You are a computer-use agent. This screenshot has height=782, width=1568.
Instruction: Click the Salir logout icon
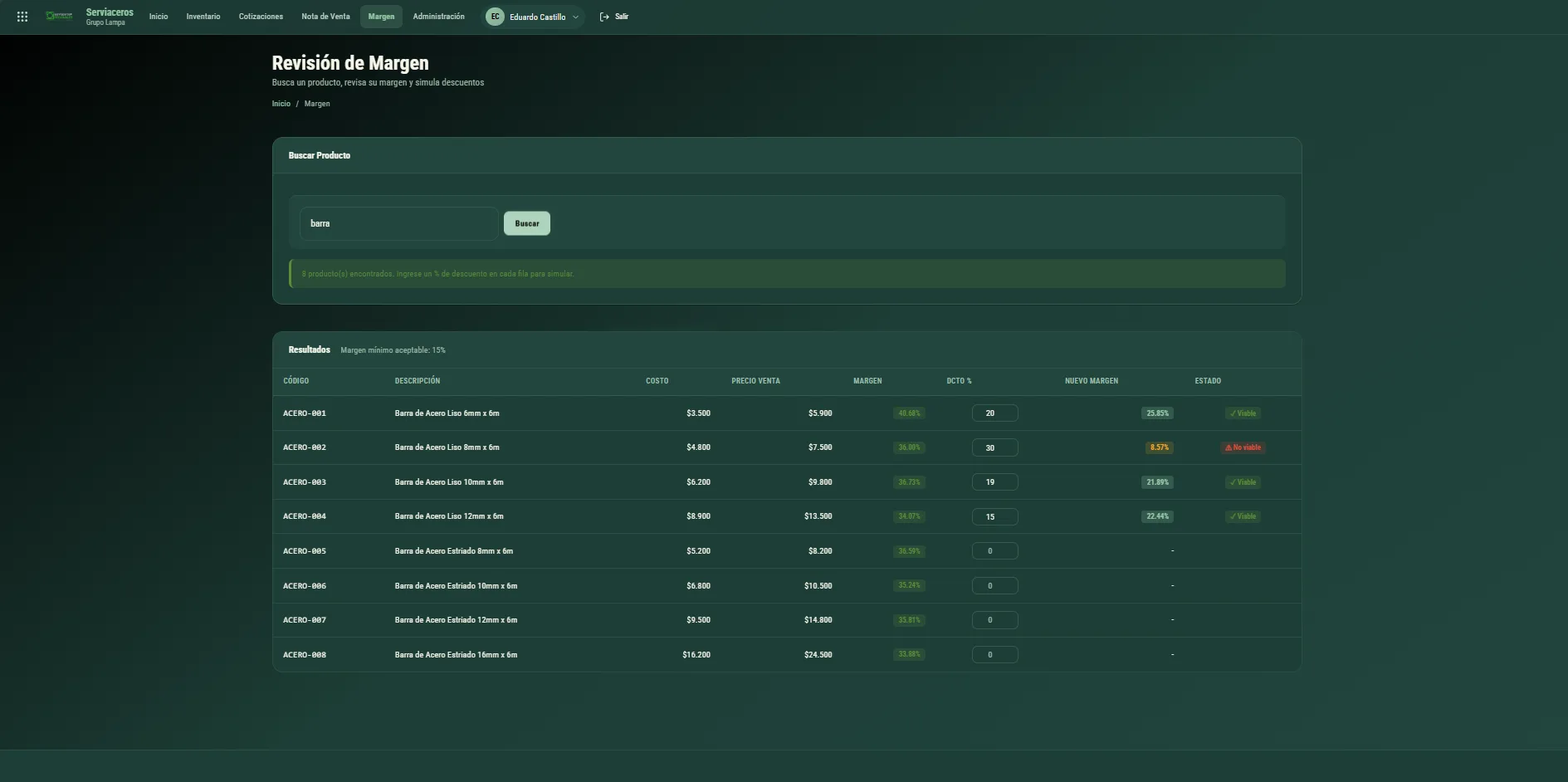coord(604,17)
